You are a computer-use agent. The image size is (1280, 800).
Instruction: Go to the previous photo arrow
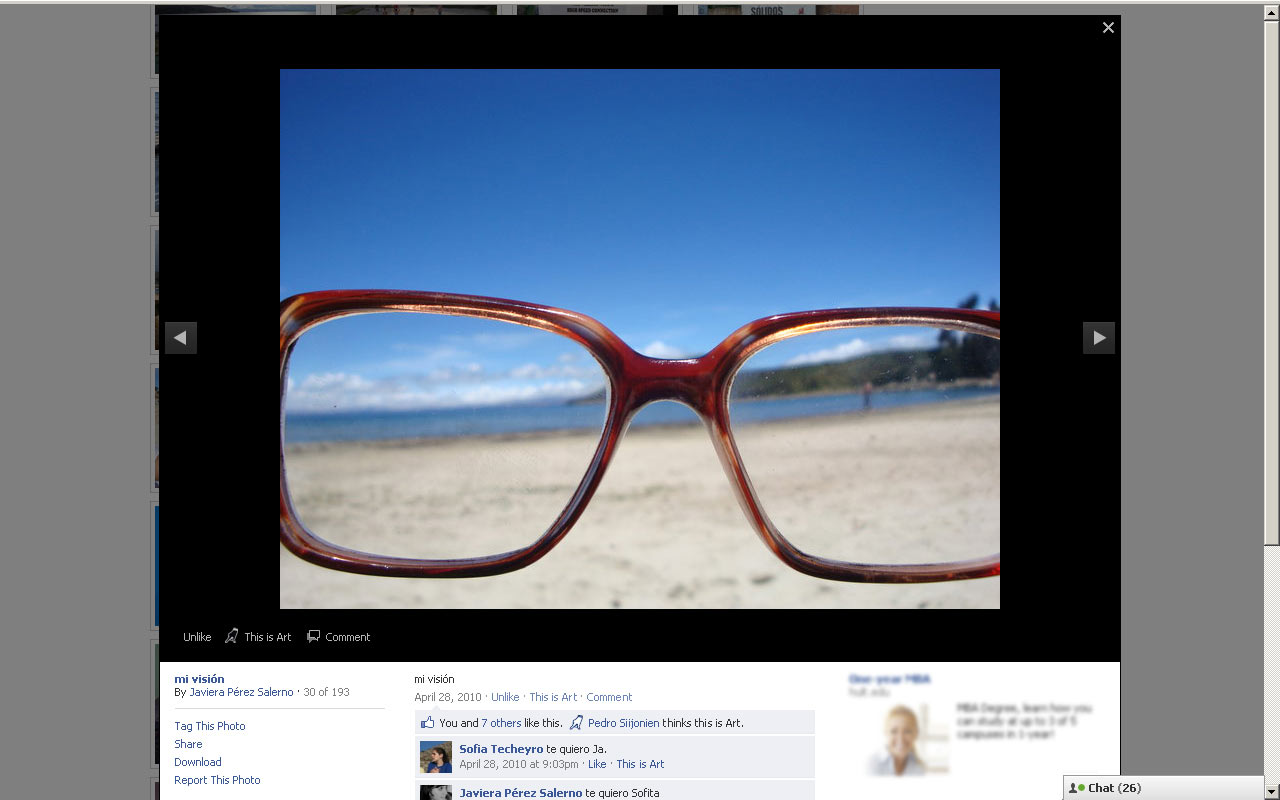[181, 338]
